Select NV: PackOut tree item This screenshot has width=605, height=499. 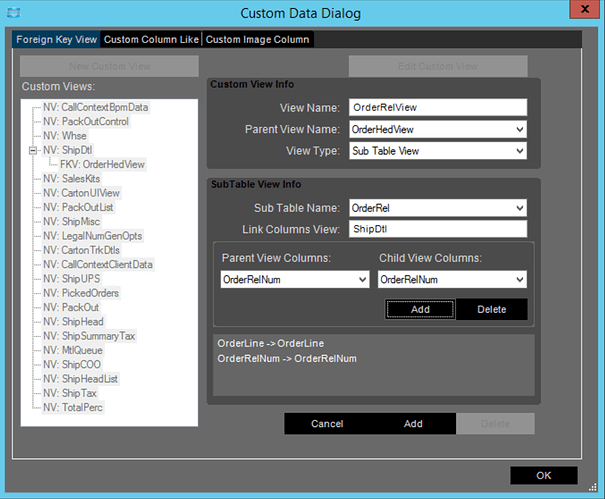pyautogui.click(x=71, y=307)
